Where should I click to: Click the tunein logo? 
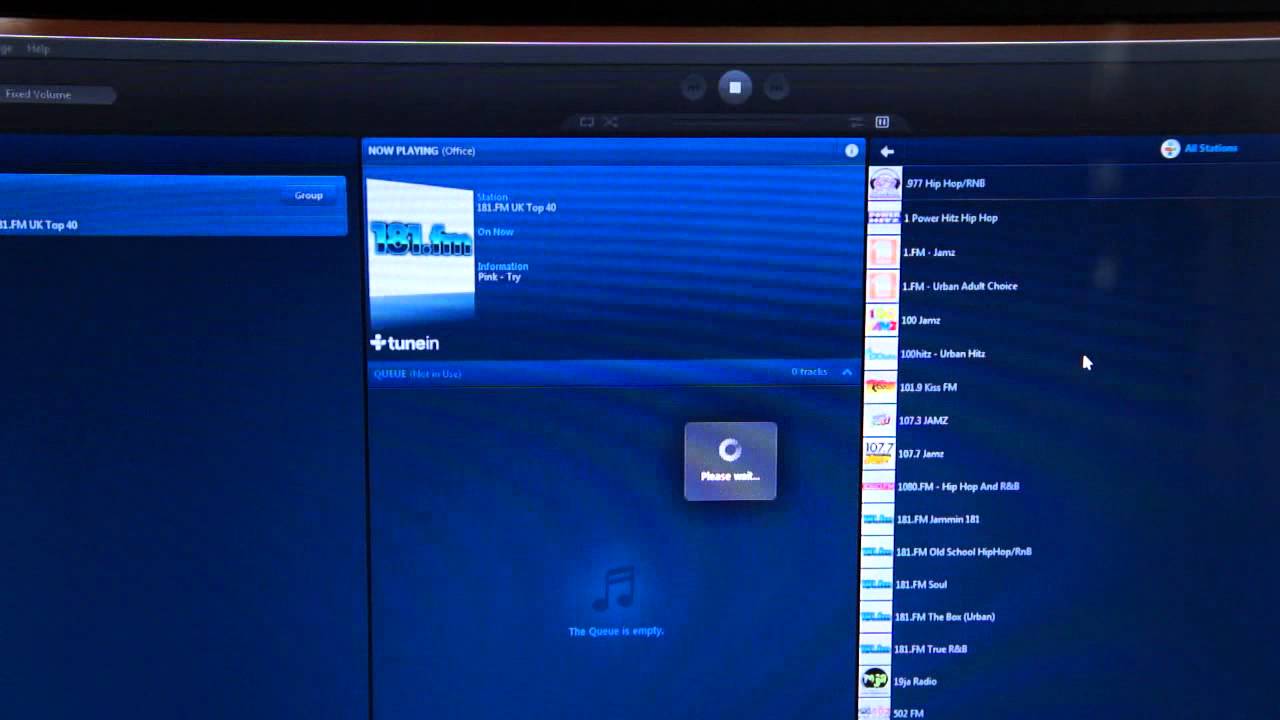coord(405,343)
